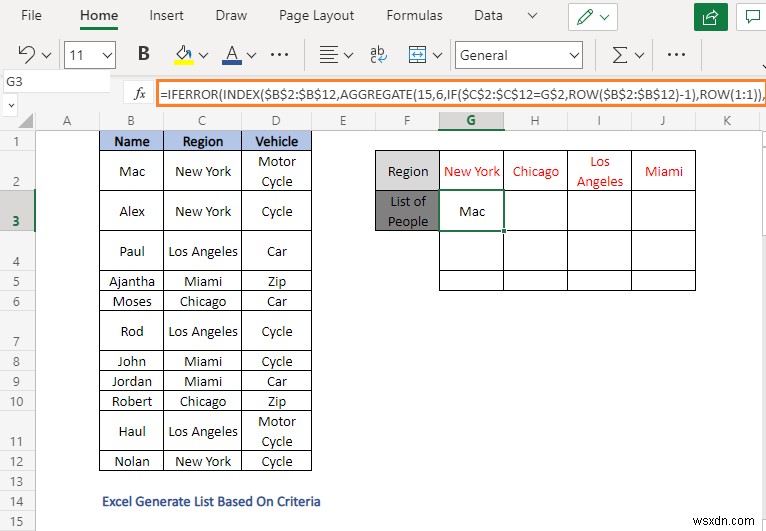Select the cell containing Nolan

[131, 461]
